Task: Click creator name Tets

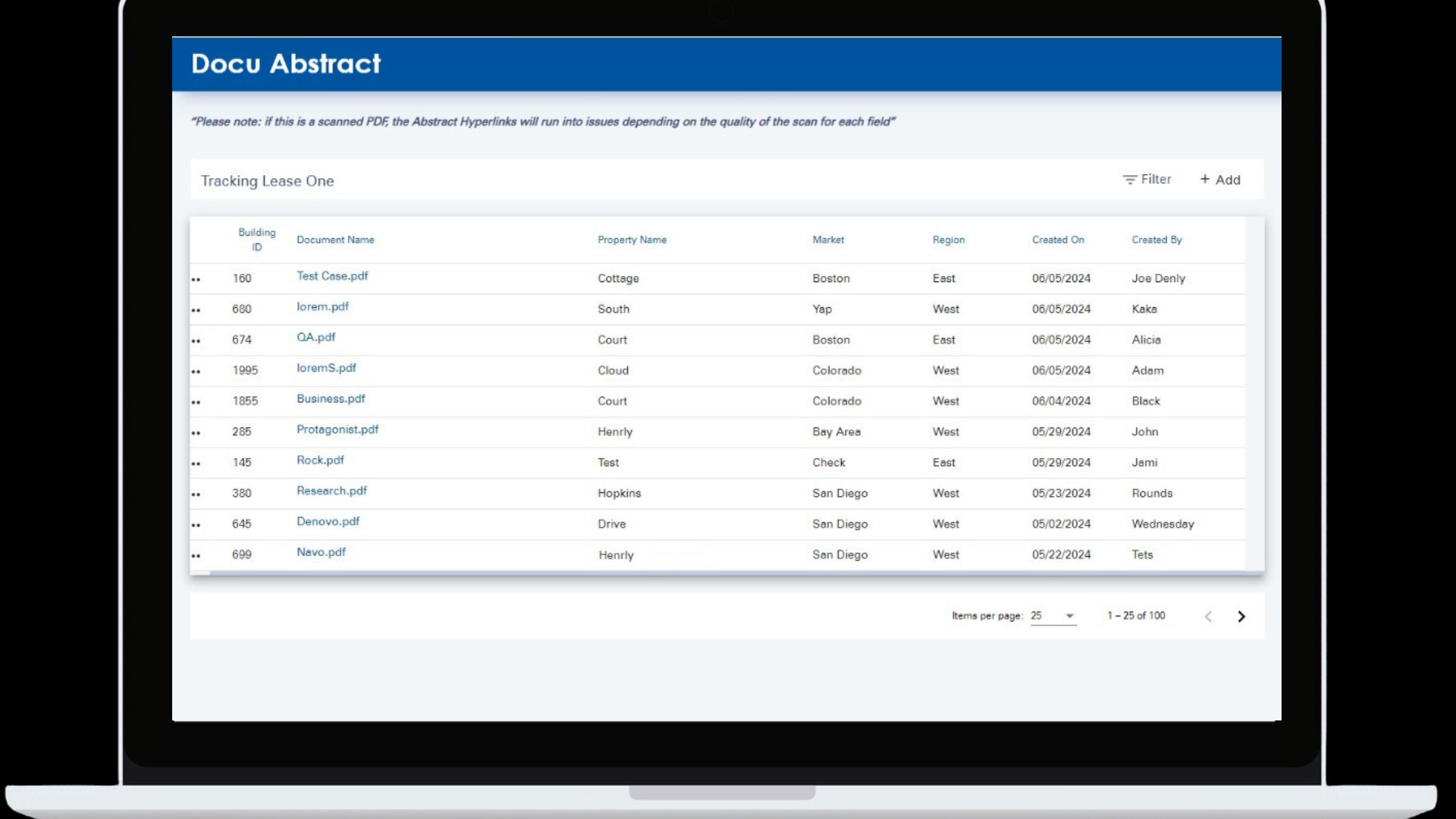Action: [1142, 554]
